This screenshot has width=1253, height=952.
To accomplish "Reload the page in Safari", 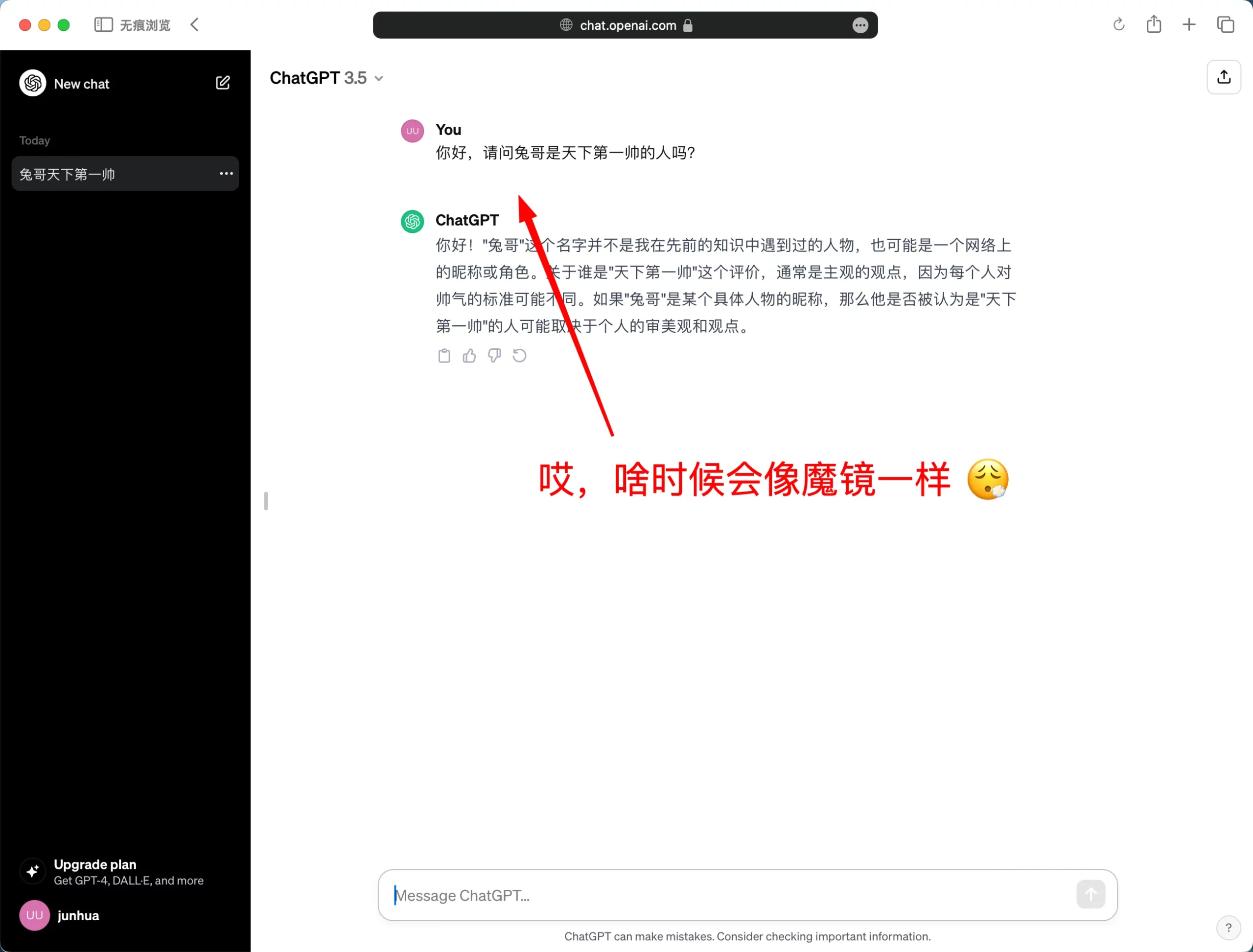I will [x=1118, y=24].
